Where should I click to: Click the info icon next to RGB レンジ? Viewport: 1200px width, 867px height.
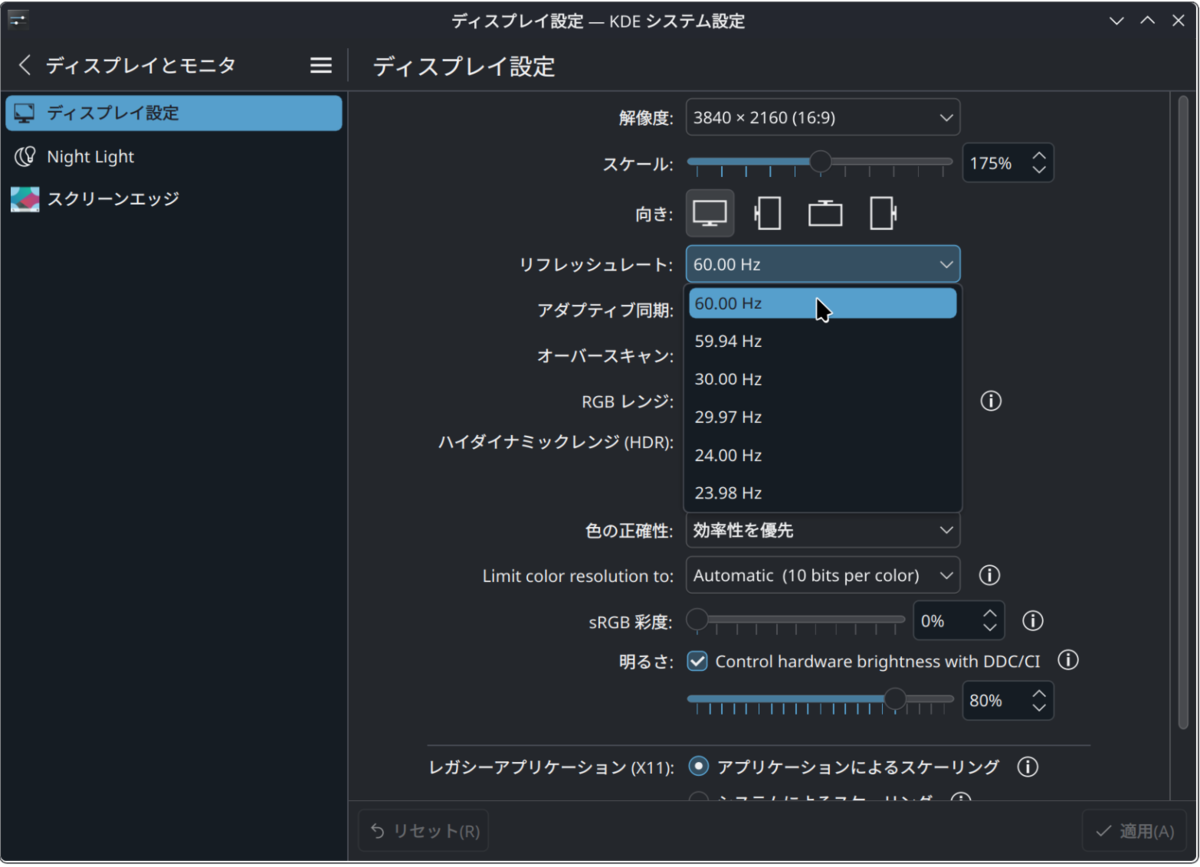[991, 401]
